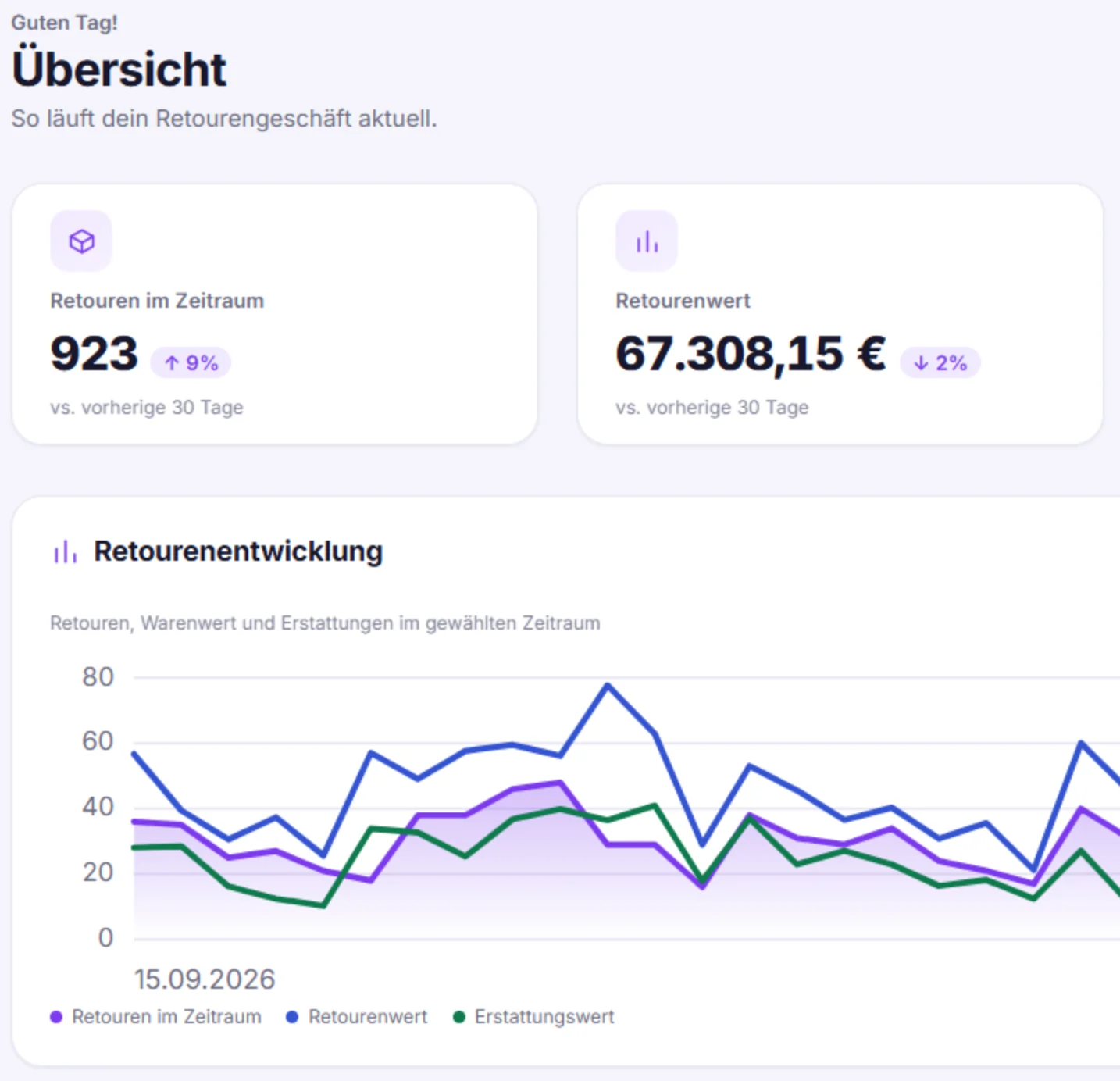Click the package box icon in Retouren card
The height and width of the screenshot is (1081, 1120).
pos(81,241)
